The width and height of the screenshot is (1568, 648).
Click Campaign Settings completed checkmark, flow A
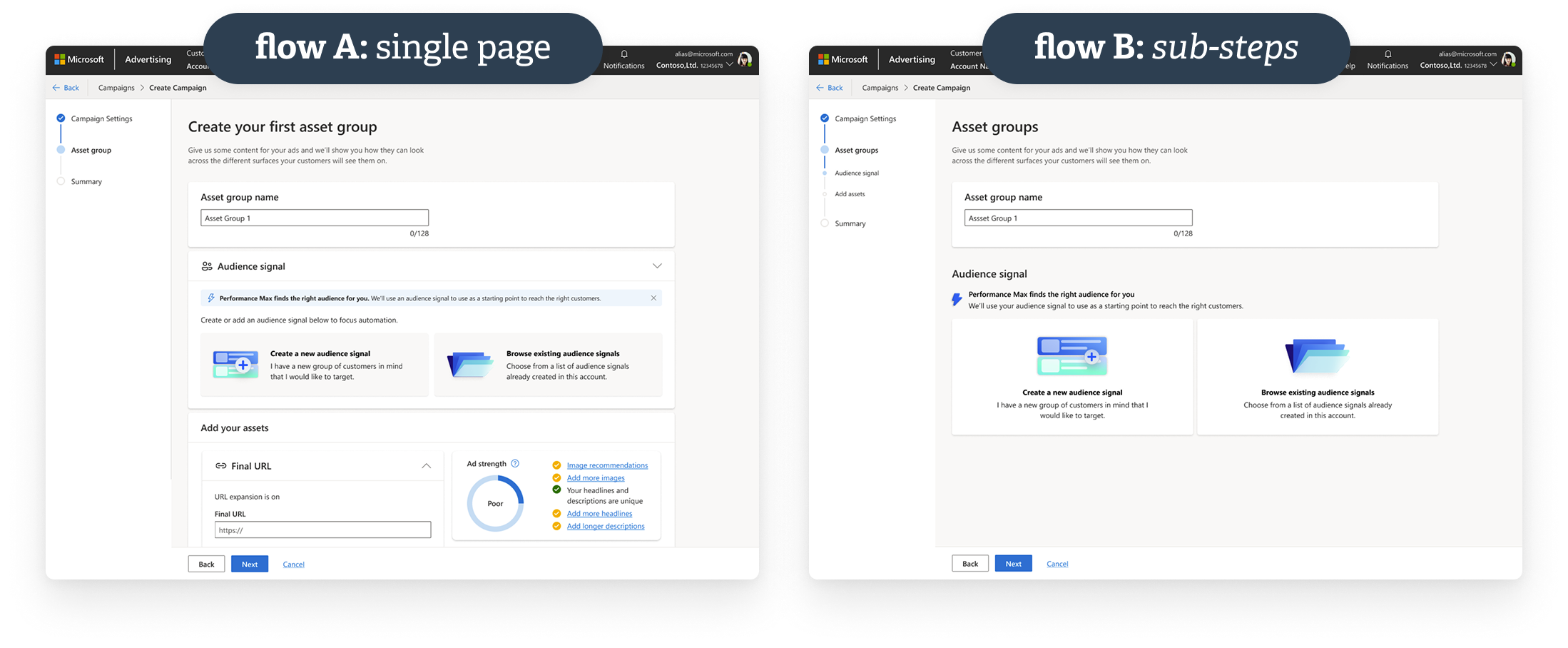[61, 118]
